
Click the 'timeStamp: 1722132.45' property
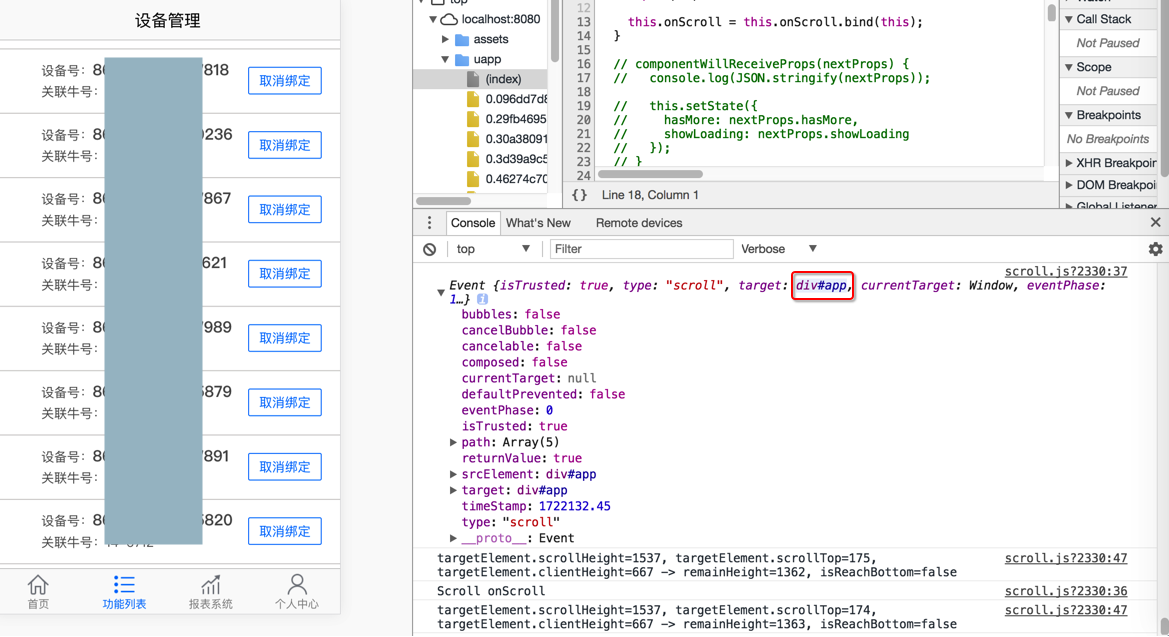(x=536, y=506)
